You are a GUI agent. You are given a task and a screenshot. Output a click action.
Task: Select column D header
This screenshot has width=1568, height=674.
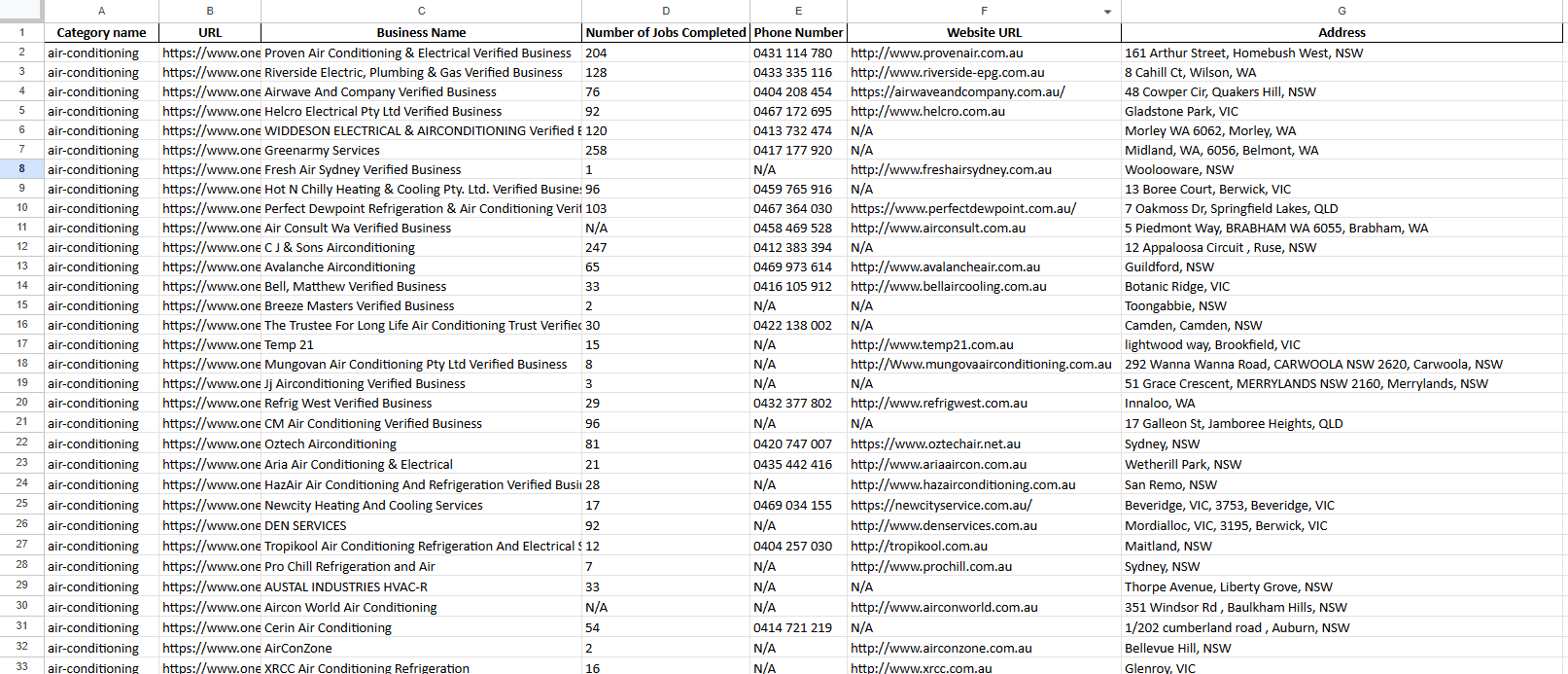click(666, 11)
